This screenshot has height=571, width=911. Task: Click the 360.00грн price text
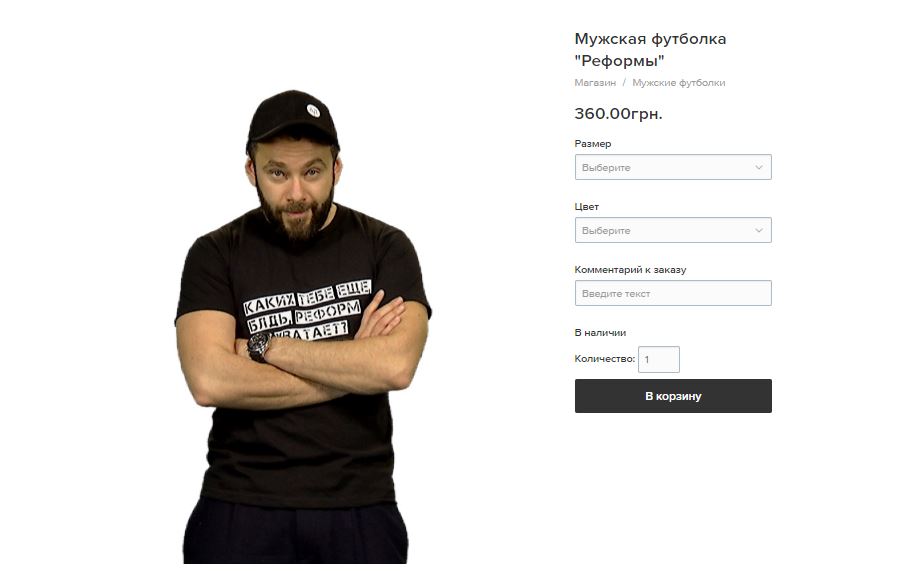pos(618,113)
